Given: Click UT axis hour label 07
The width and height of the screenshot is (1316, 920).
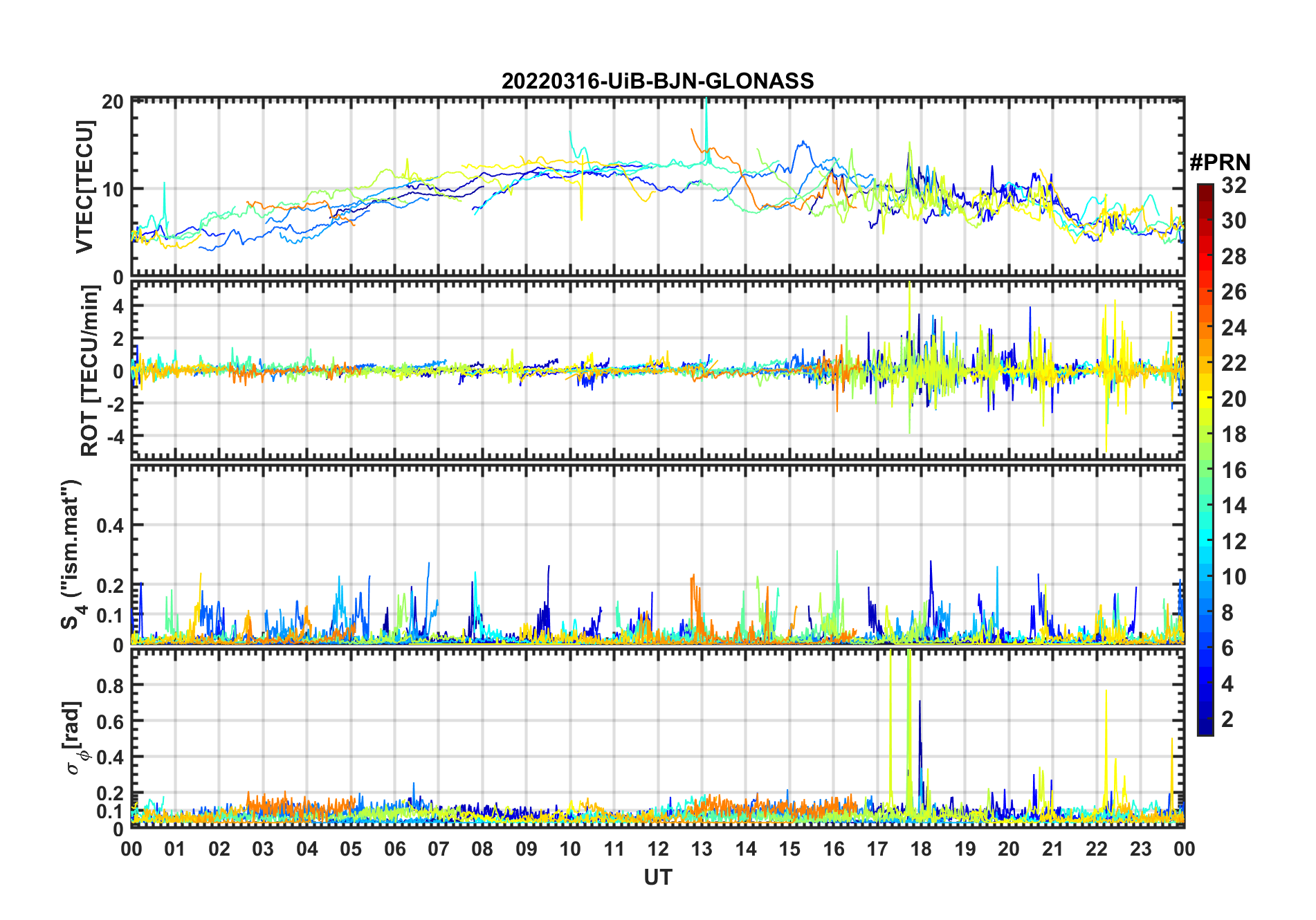Looking at the screenshot, I should click(x=439, y=849).
